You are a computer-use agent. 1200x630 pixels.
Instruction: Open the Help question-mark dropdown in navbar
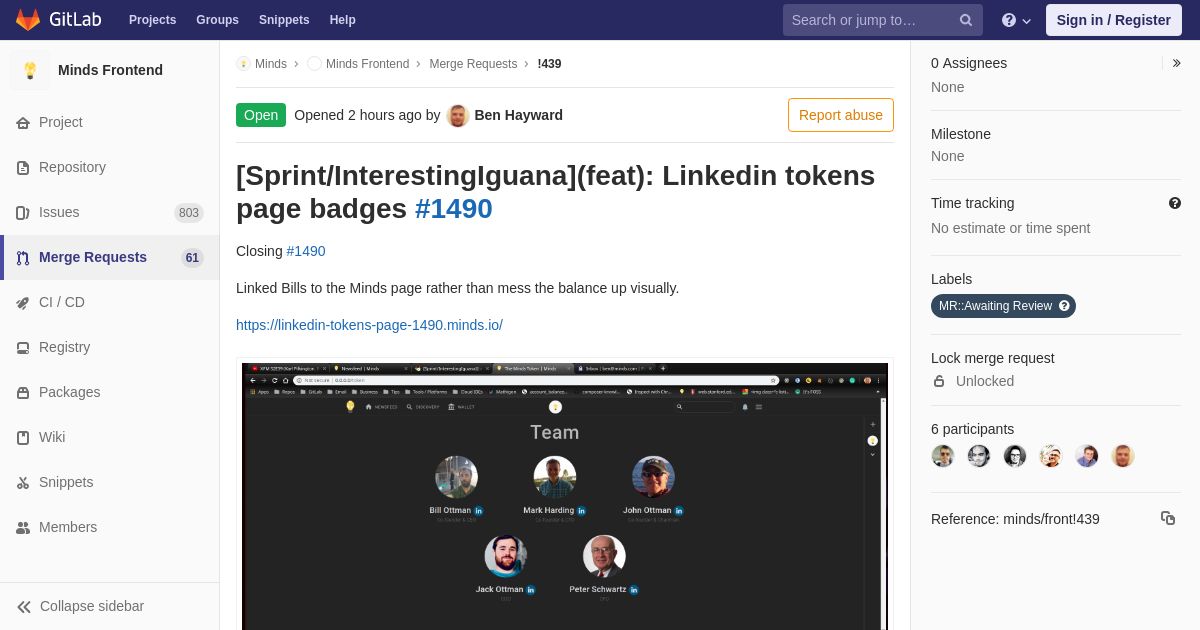1016,20
